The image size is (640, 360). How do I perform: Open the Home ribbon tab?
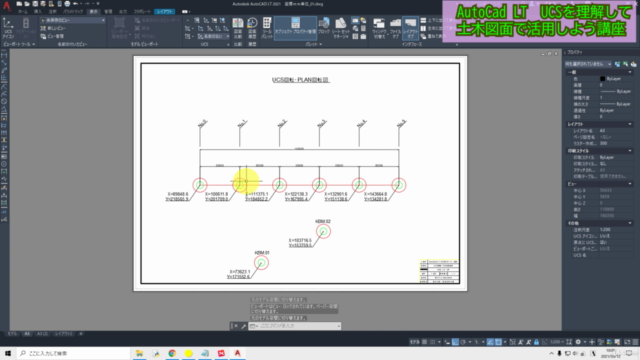pos(23,11)
